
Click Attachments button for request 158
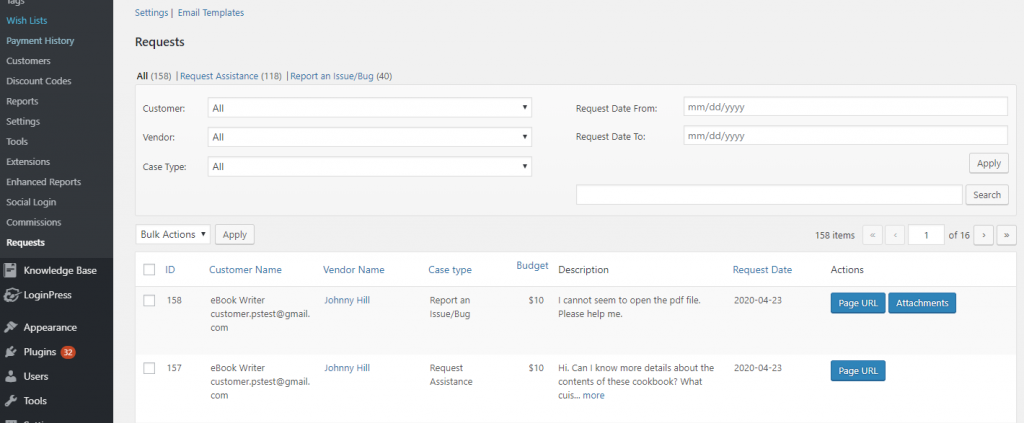pos(922,303)
